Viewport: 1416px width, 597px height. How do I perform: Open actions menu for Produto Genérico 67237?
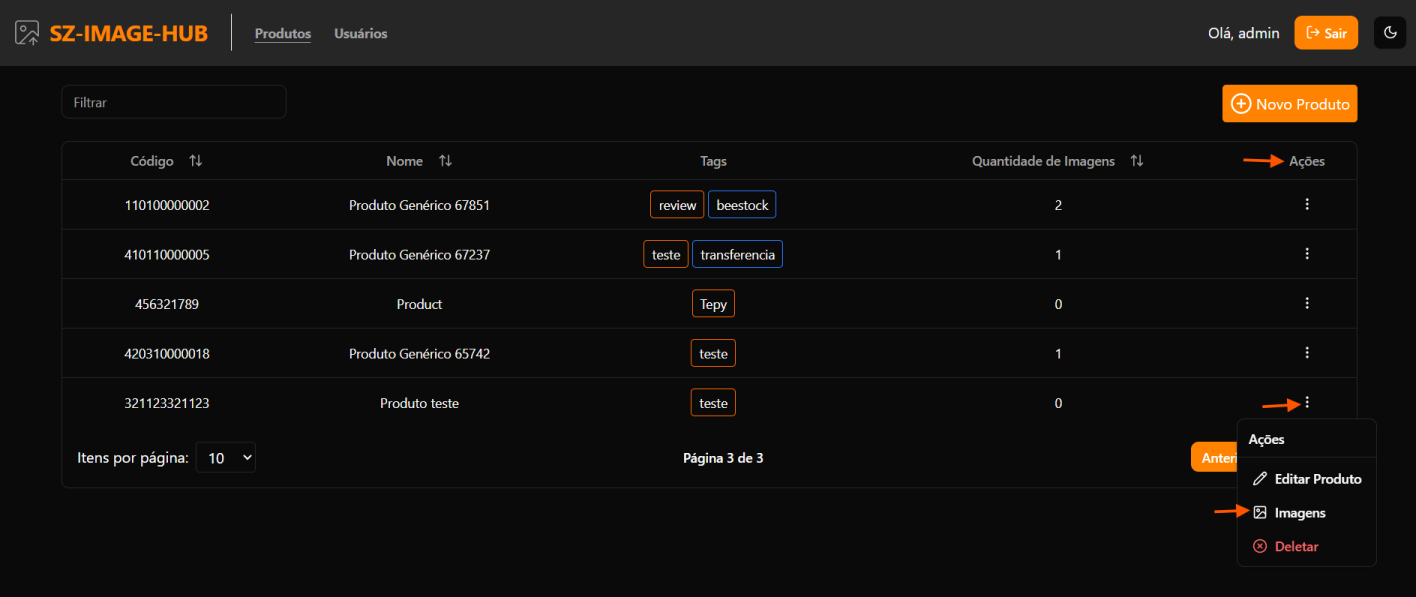coord(1306,254)
